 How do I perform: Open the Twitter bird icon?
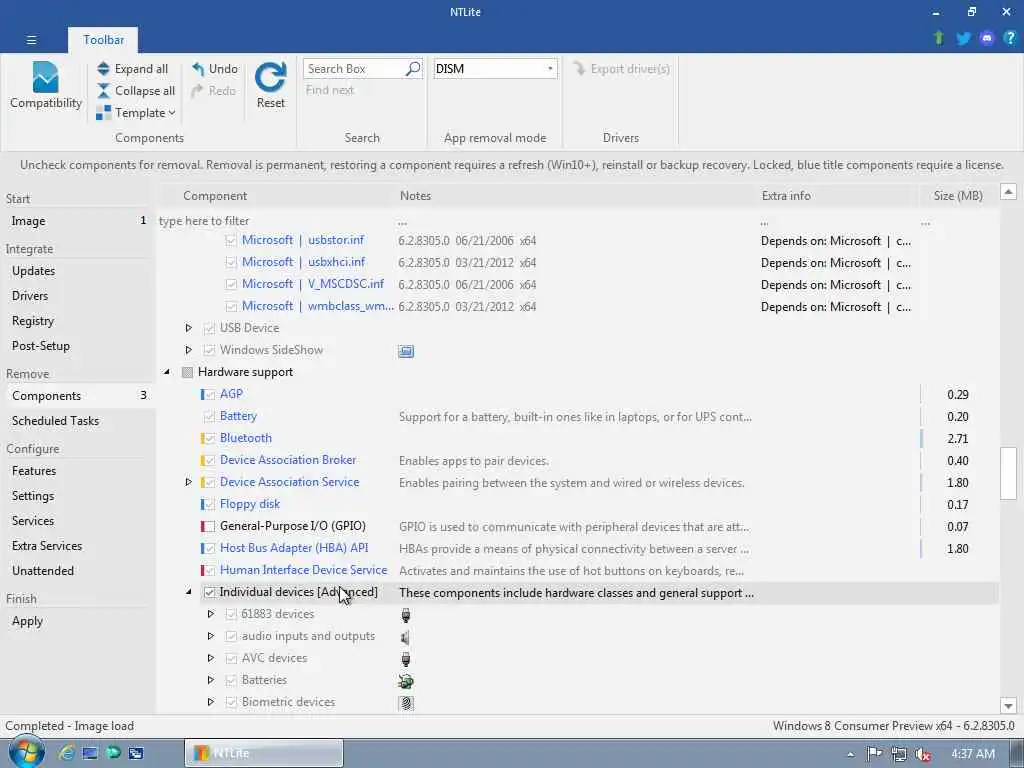(963, 38)
